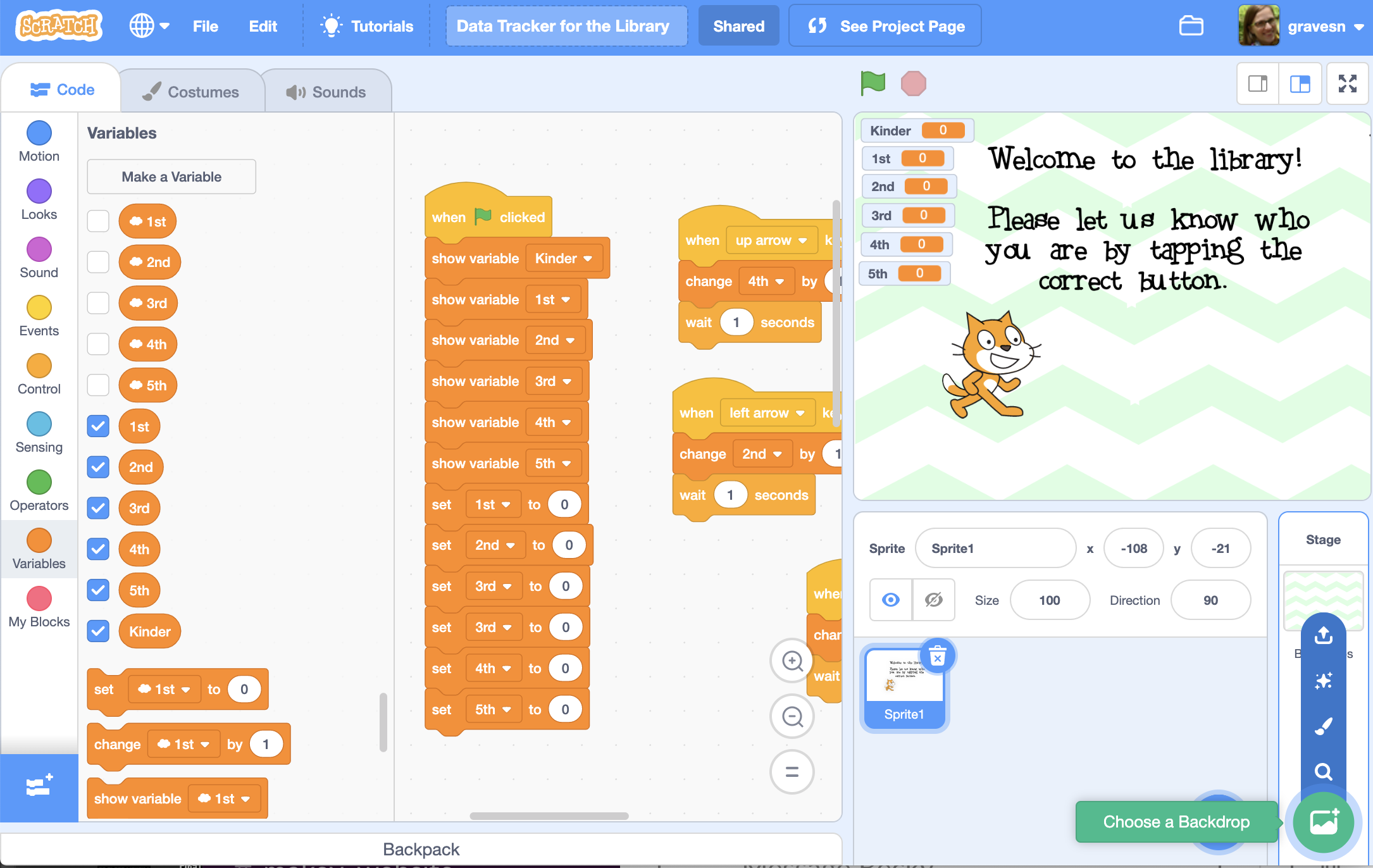
Task: Click Make a Variable
Action: [171, 177]
